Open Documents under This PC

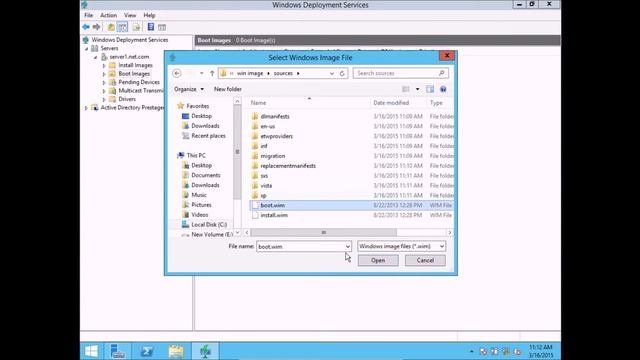(x=206, y=175)
